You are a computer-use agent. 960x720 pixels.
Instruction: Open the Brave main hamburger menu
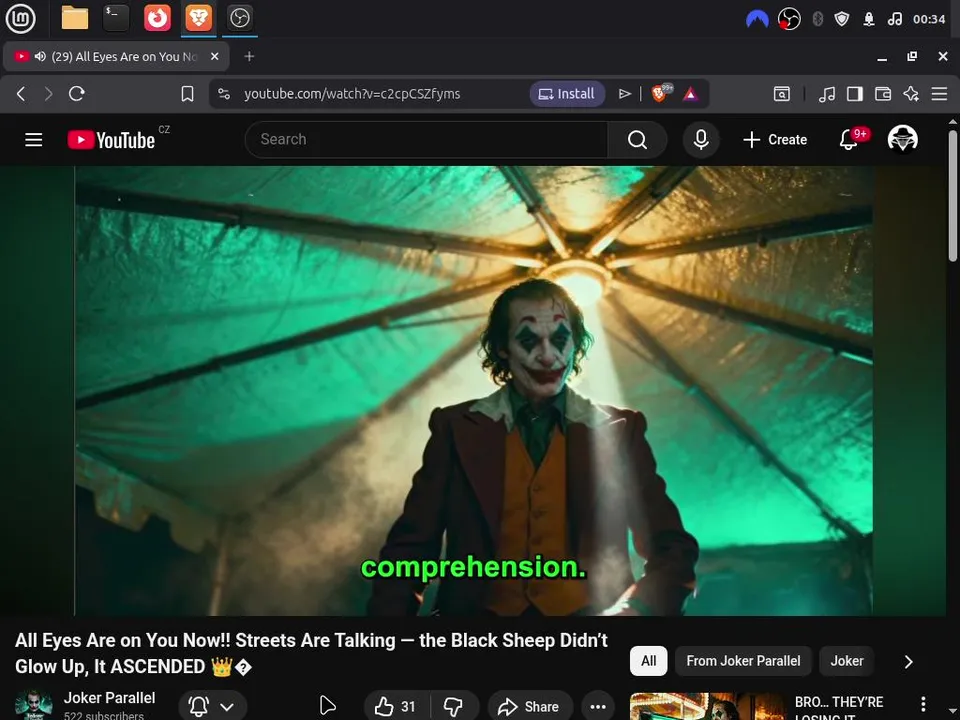pyautogui.click(x=939, y=94)
